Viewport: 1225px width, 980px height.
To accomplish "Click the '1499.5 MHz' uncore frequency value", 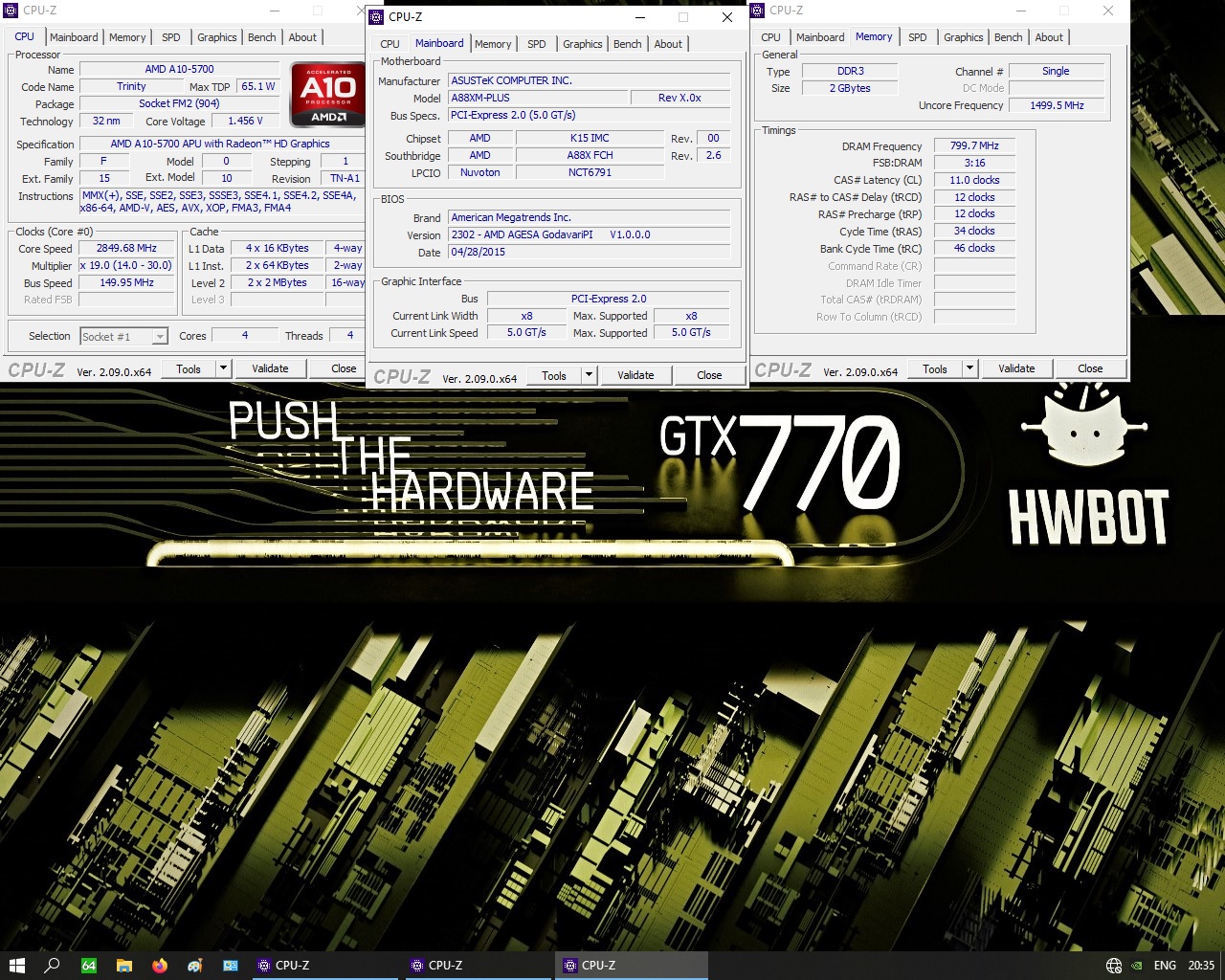I will click(1057, 105).
